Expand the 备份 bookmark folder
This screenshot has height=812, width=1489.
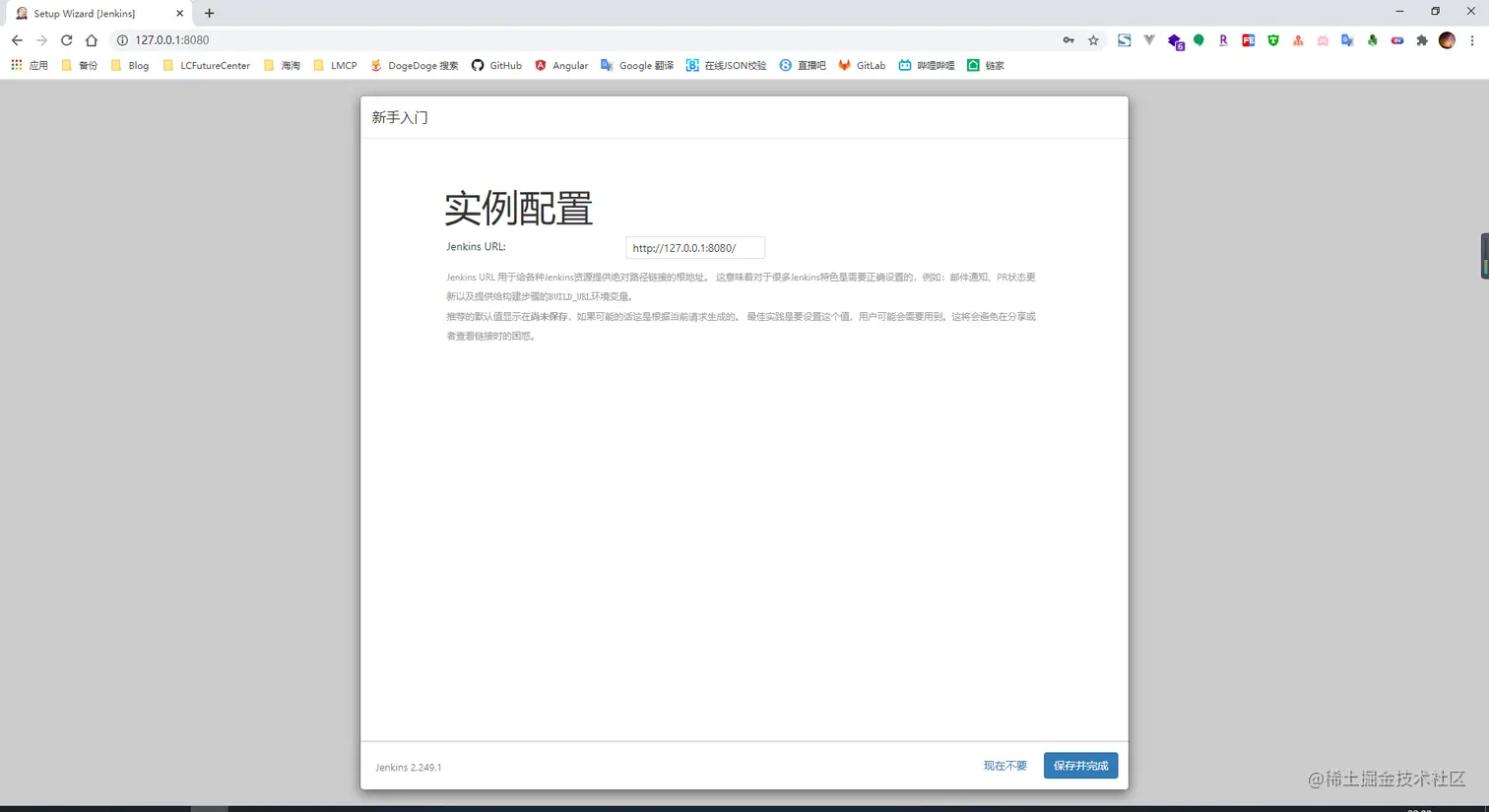click(x=80, y=65)
